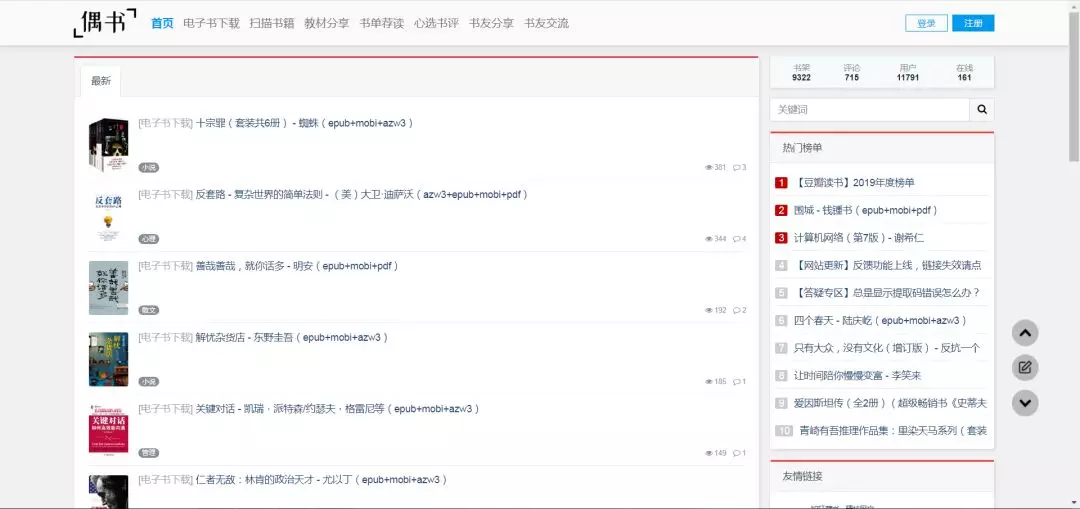Click the 用户 11791 statistic
This screenshot has height=509, width=1080.
pyautogui.click(x=908, y=72)
